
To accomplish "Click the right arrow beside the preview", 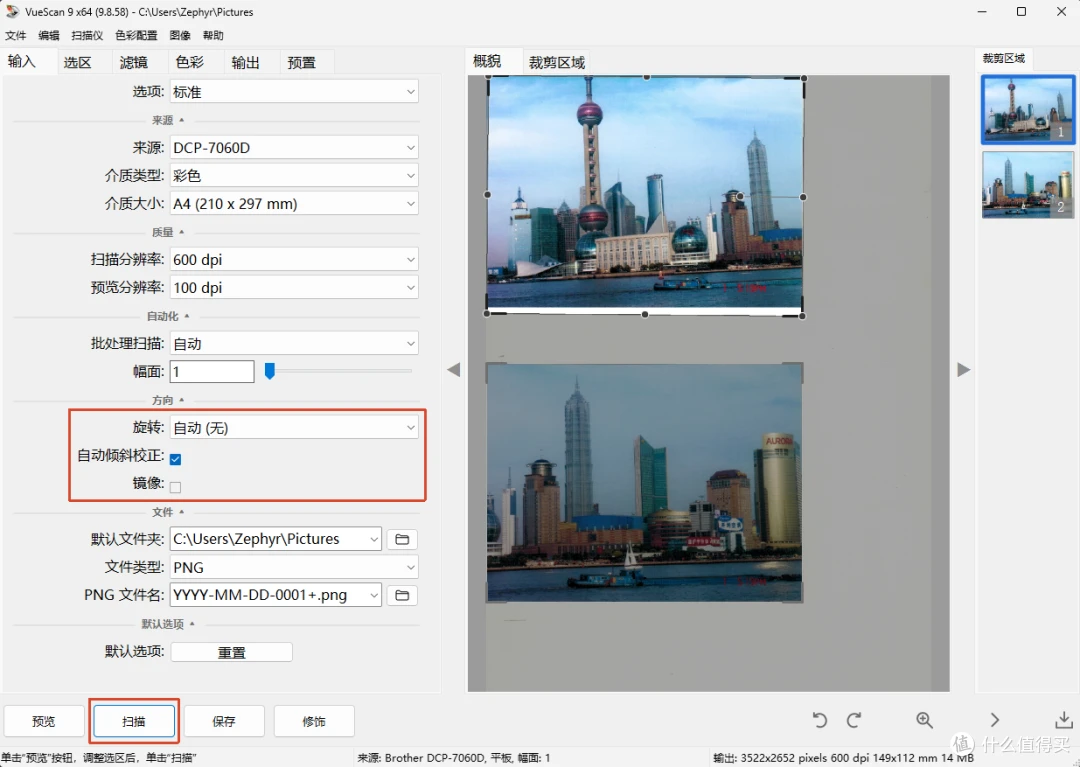I will 964,370.
